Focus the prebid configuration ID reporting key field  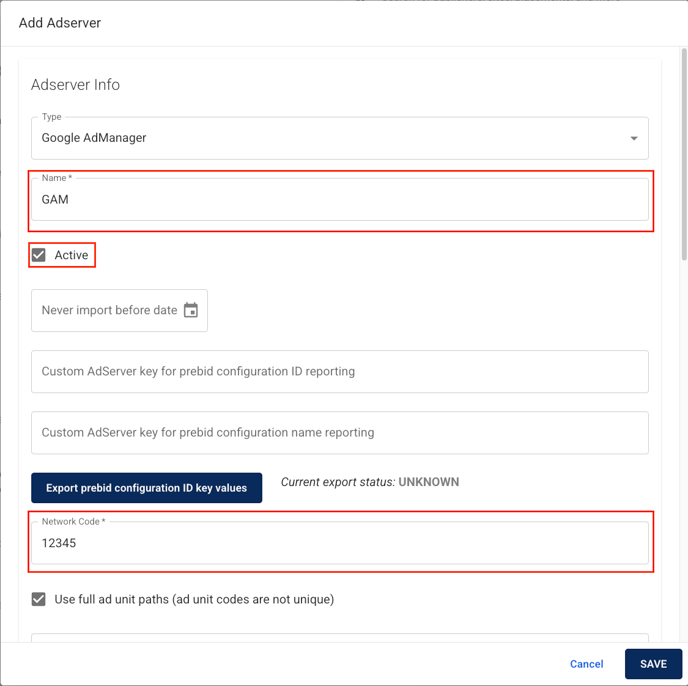(340, 371)
